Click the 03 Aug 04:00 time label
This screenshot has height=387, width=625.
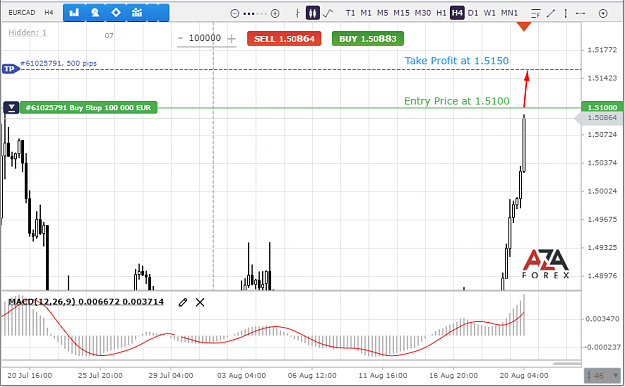tap(241, 376)
